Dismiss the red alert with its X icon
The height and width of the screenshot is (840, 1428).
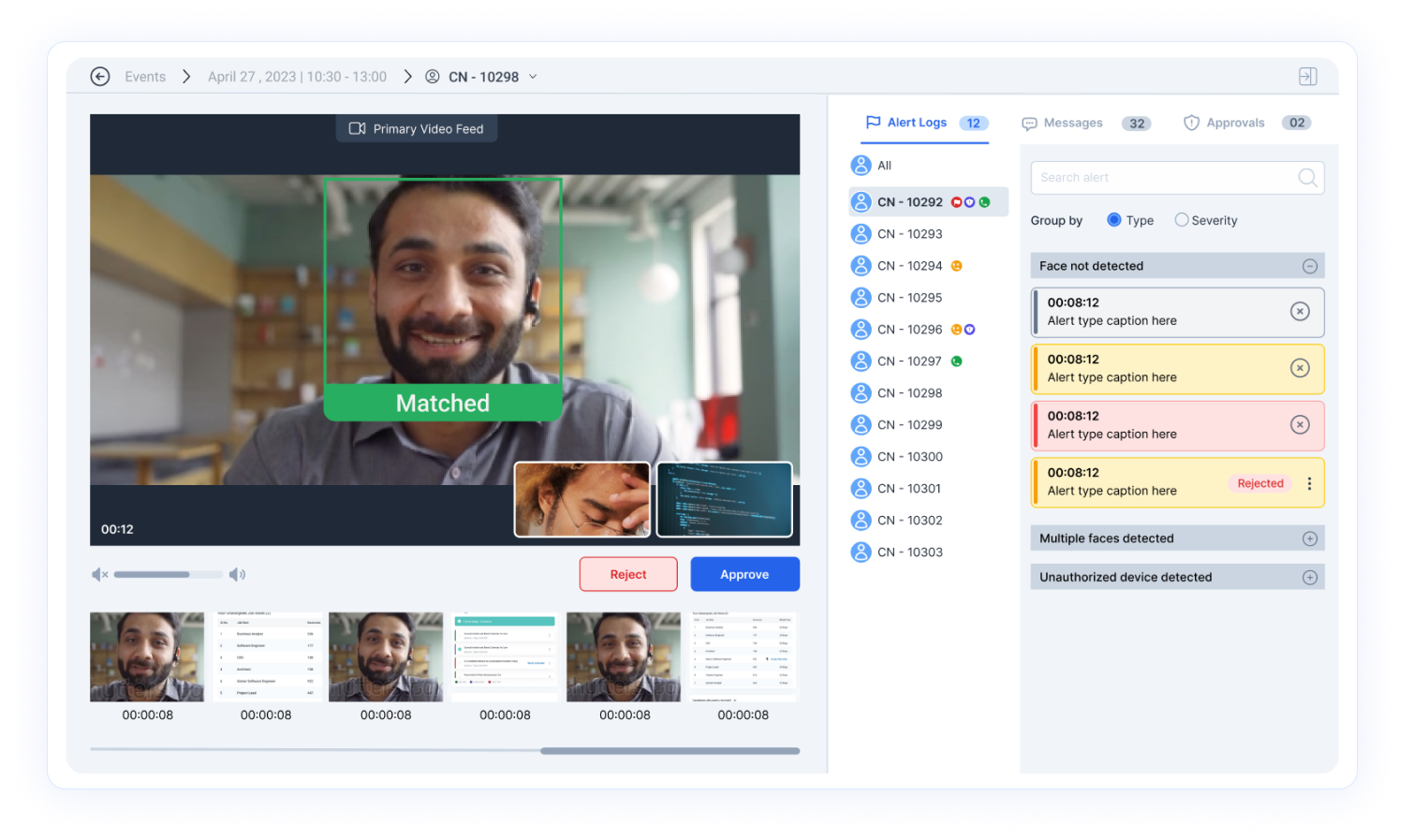[1300, 425]
